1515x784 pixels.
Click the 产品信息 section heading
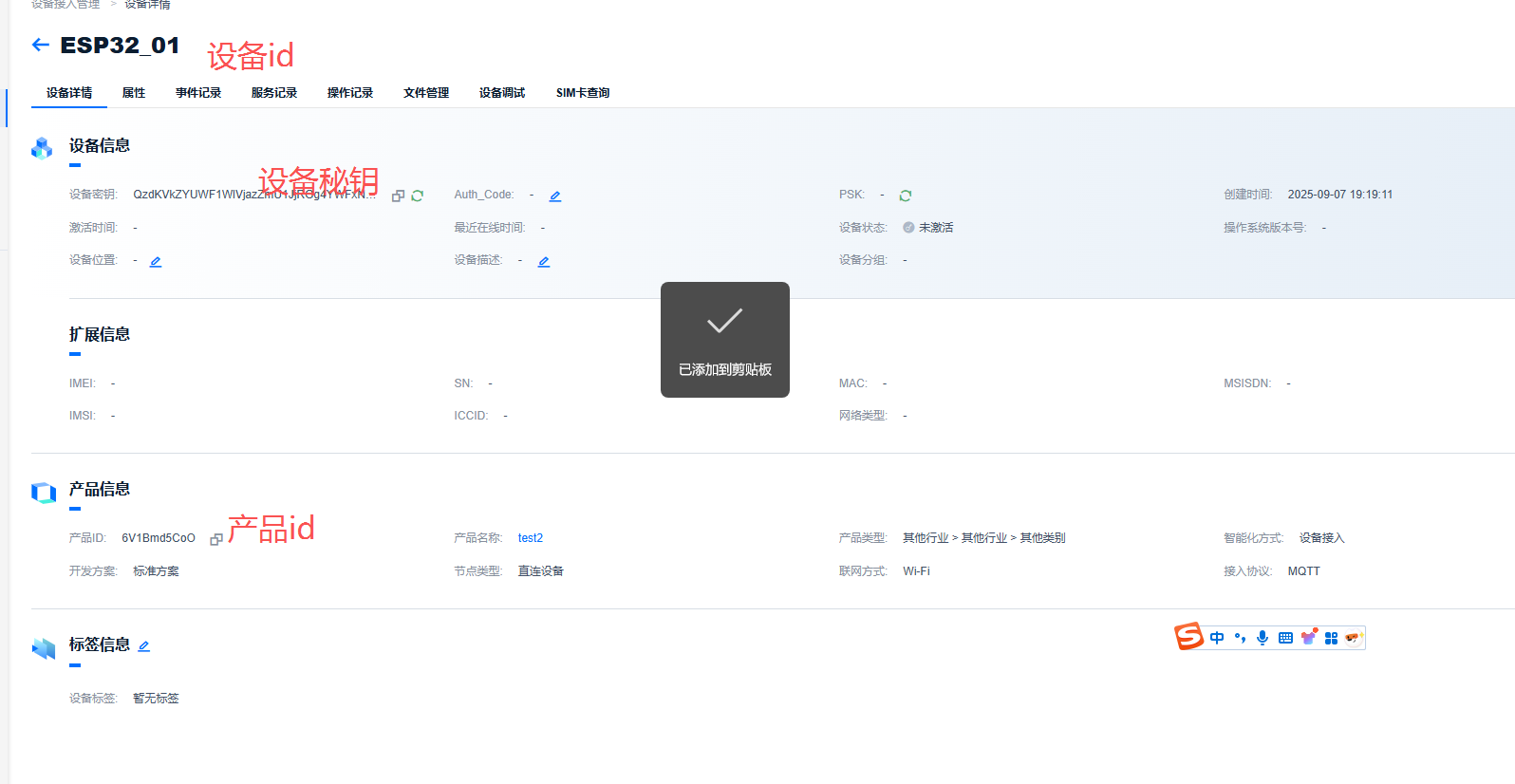100,489
